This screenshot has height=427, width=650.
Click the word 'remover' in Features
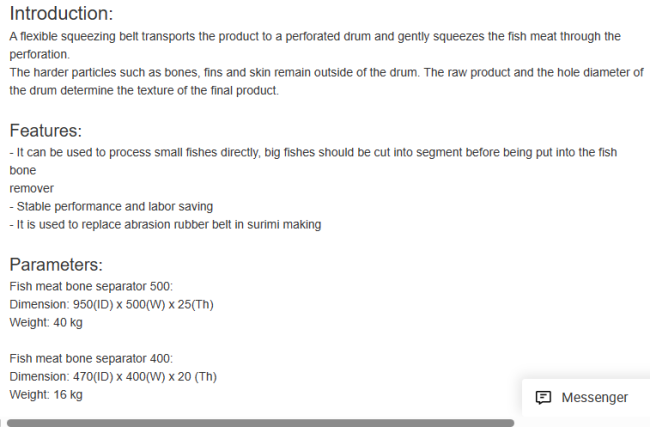tap(32, 189)
